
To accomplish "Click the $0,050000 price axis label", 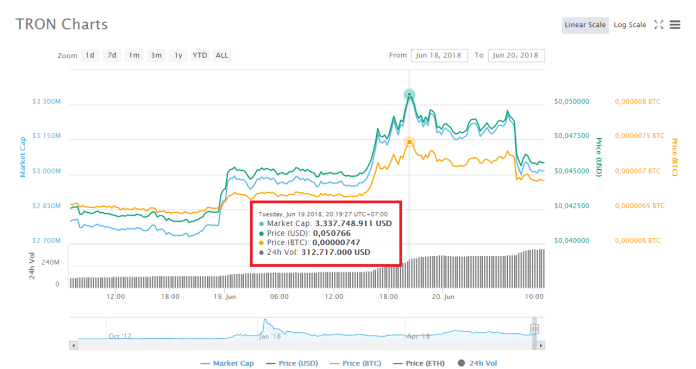I will tap(572, 102).
